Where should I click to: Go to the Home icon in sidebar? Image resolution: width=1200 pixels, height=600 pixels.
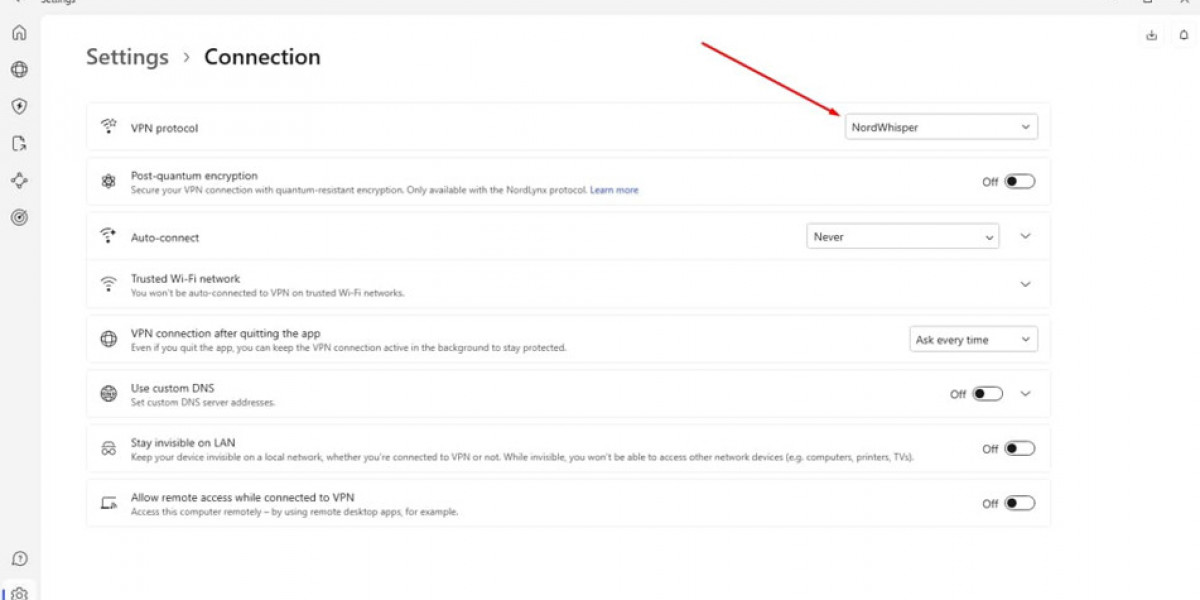pyautogui.click(x=19, y=33)
